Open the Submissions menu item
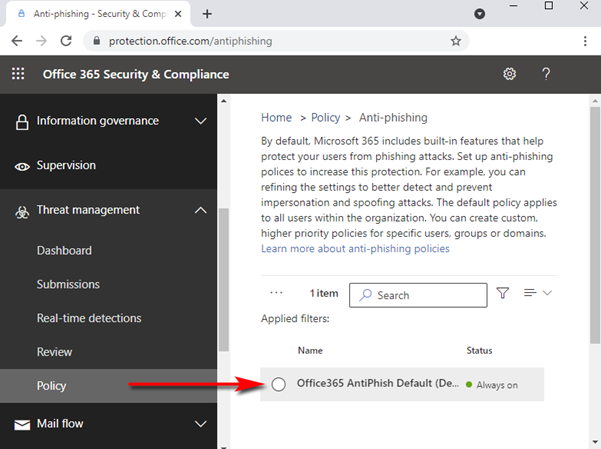This screenshot has width=601, height=449. click(68, 284)
